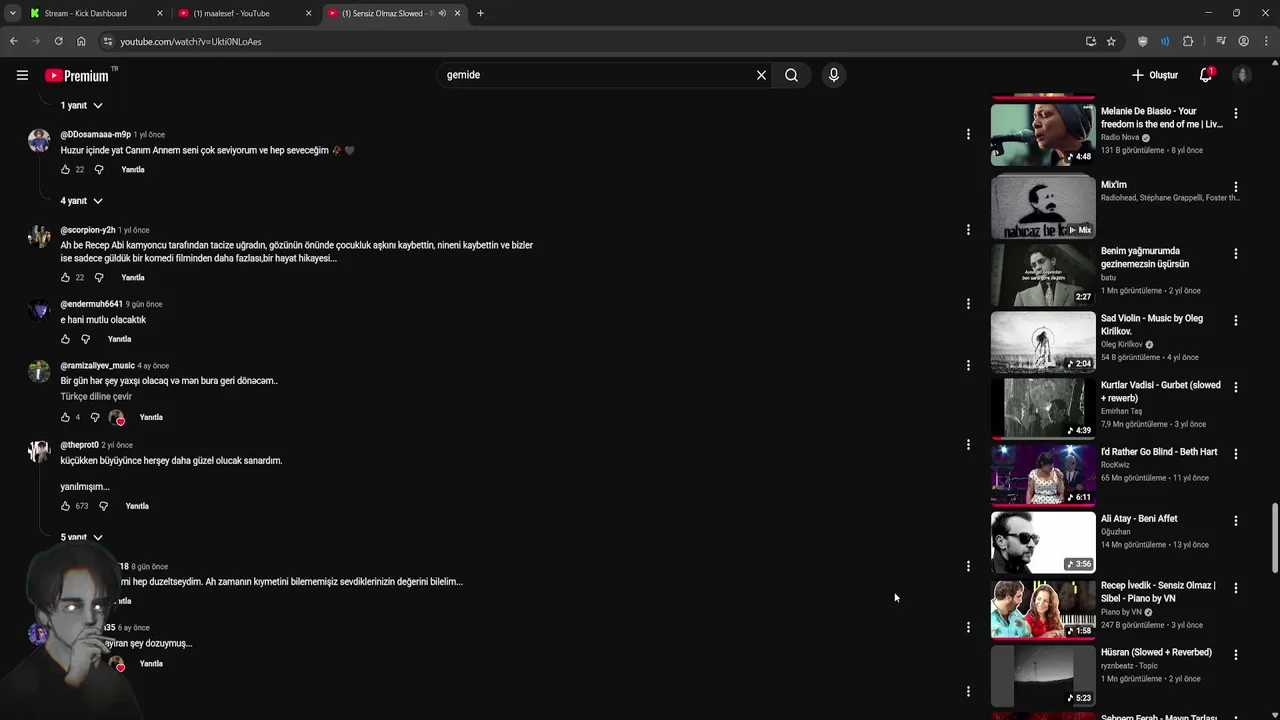This screenshot has width=1280, height=720.
Task: Open browser extensions puzzle icon
Action: (1188, 41)
